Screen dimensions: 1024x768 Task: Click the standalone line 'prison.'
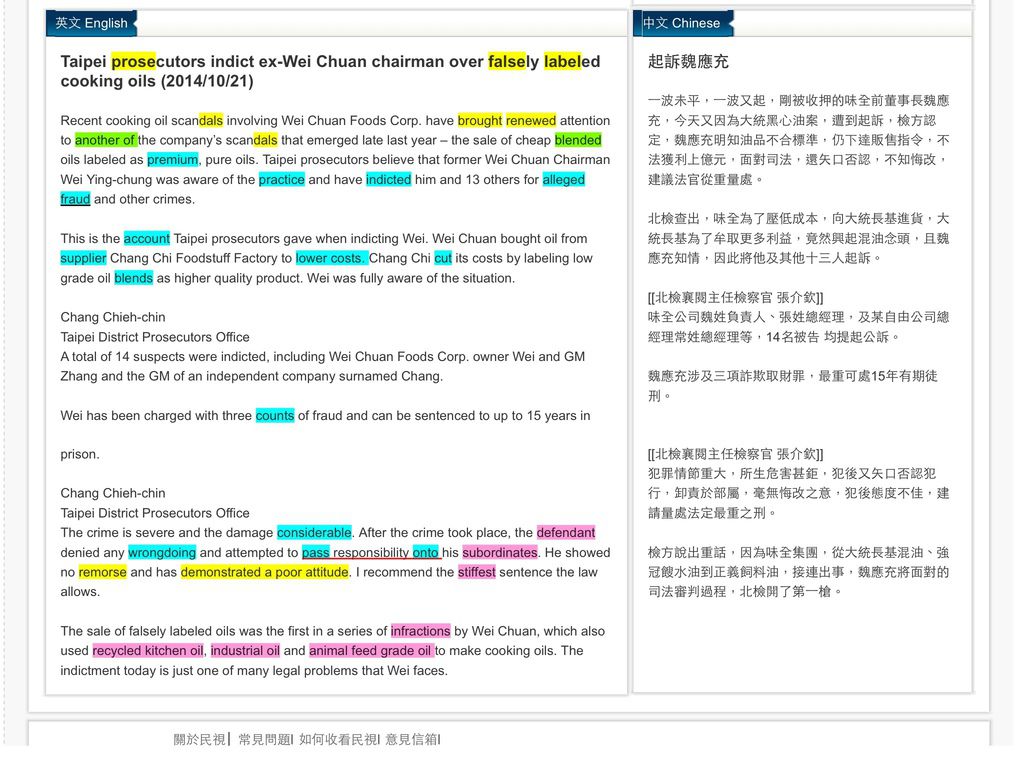(x=80, y=455)
